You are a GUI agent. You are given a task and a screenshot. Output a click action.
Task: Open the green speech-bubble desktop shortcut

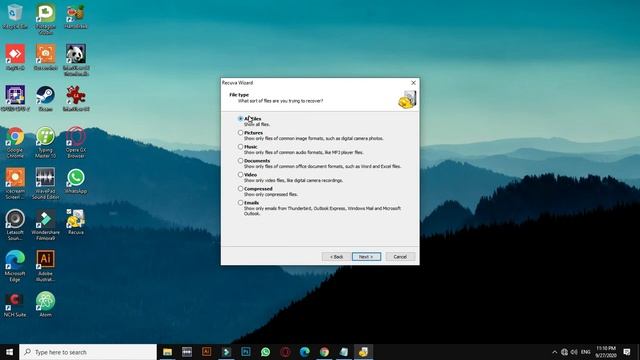click(45, 19)
